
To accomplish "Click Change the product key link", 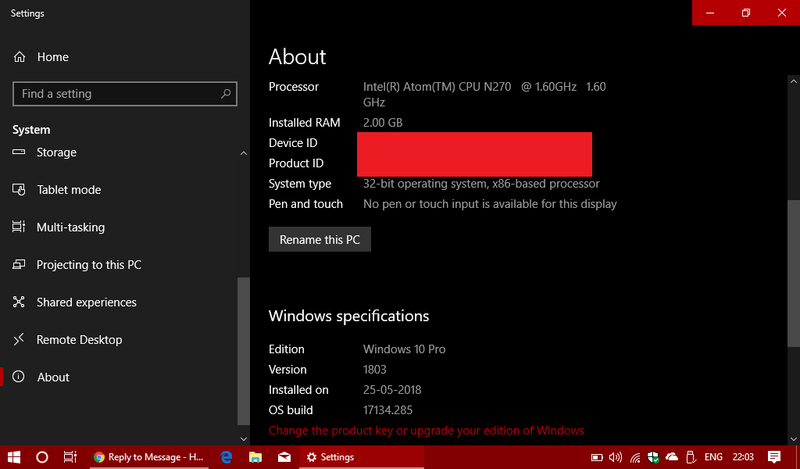I will click(426, 431).
